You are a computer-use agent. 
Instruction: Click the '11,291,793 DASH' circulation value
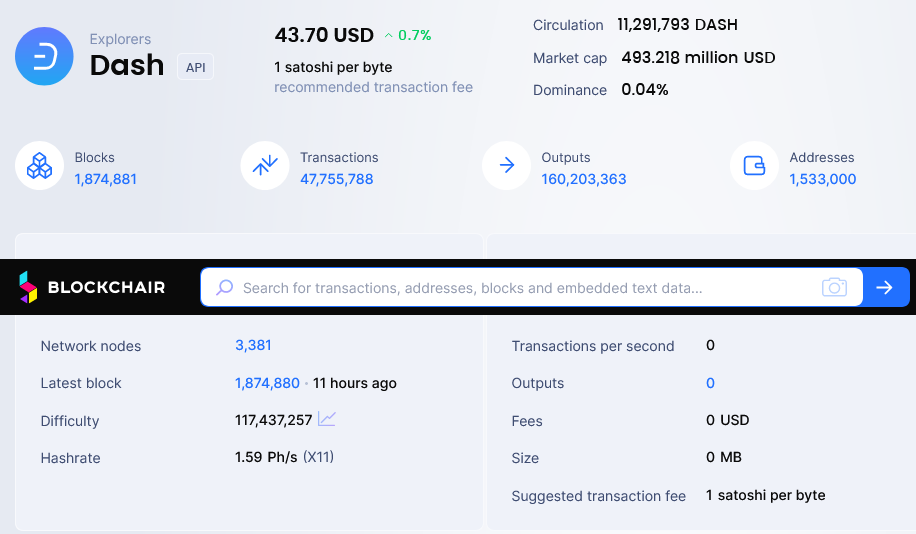pyautogui.click(x=678, y=25)
